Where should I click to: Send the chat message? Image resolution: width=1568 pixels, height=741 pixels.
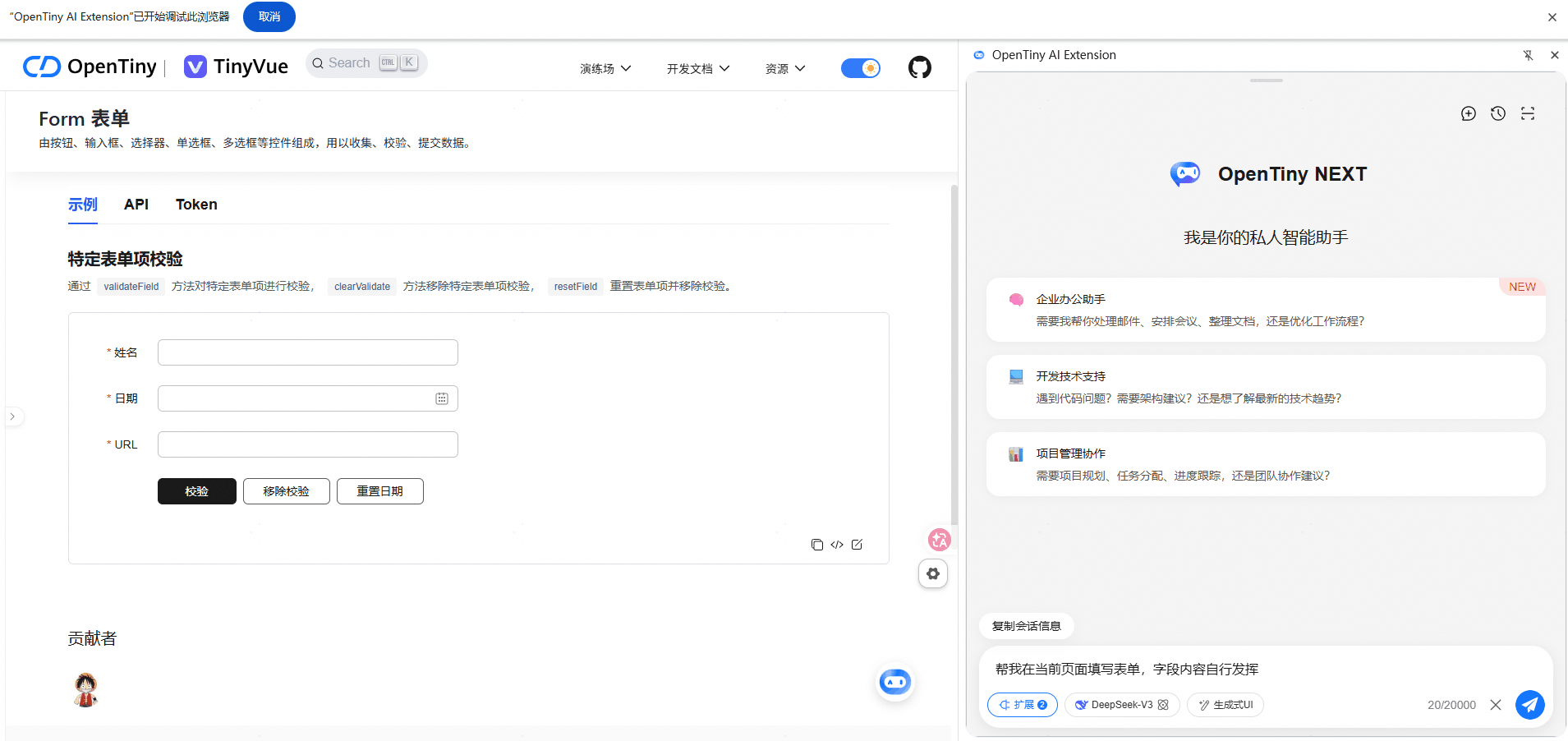click(x=1530, y=704)
